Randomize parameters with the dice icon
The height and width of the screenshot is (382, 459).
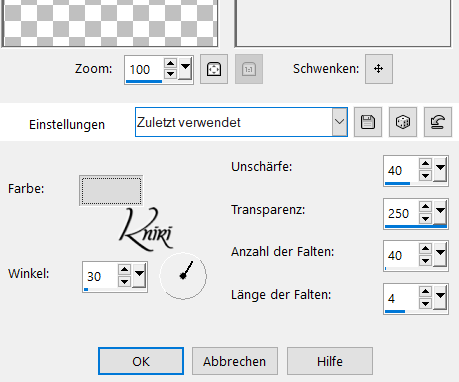(x=403, y=122)
